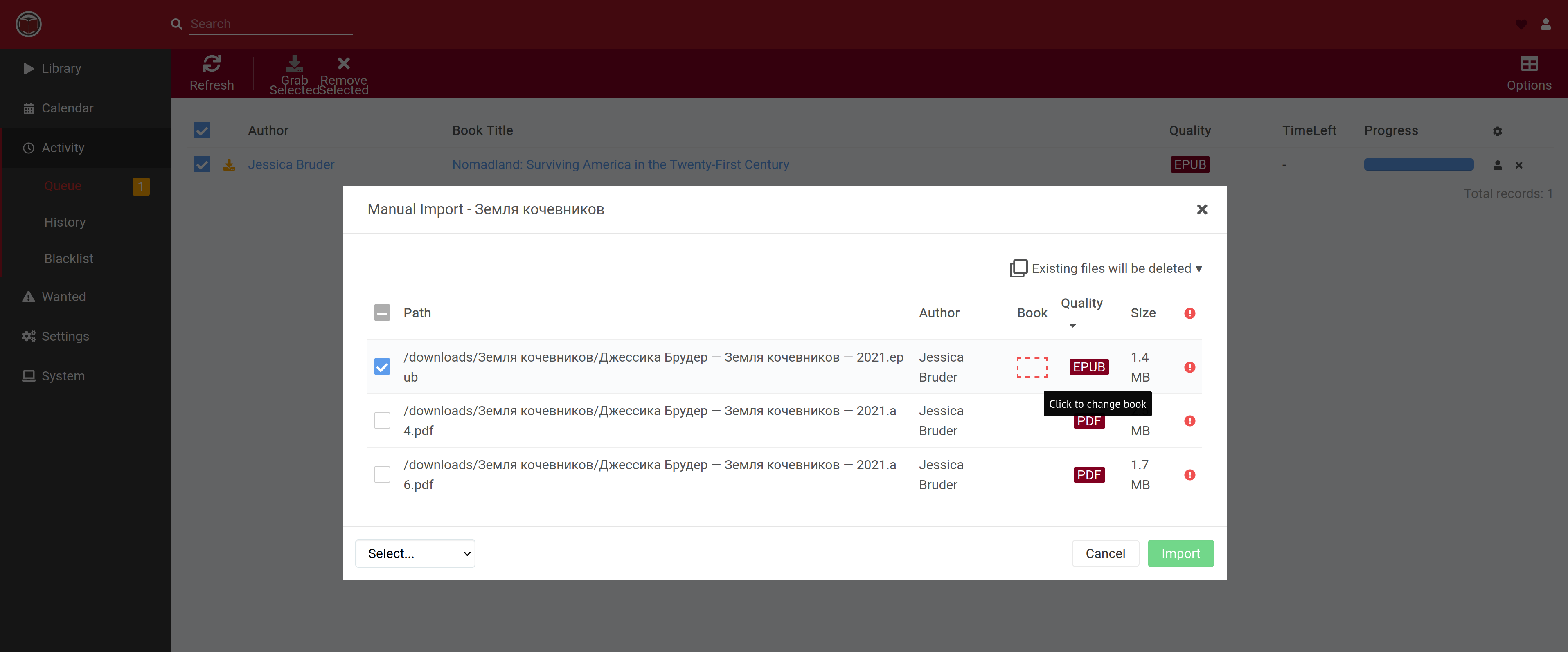Screen dimensions: 1568x652
Task: Toggle the select-all Path checkbox
Action: tap(382, 313)
